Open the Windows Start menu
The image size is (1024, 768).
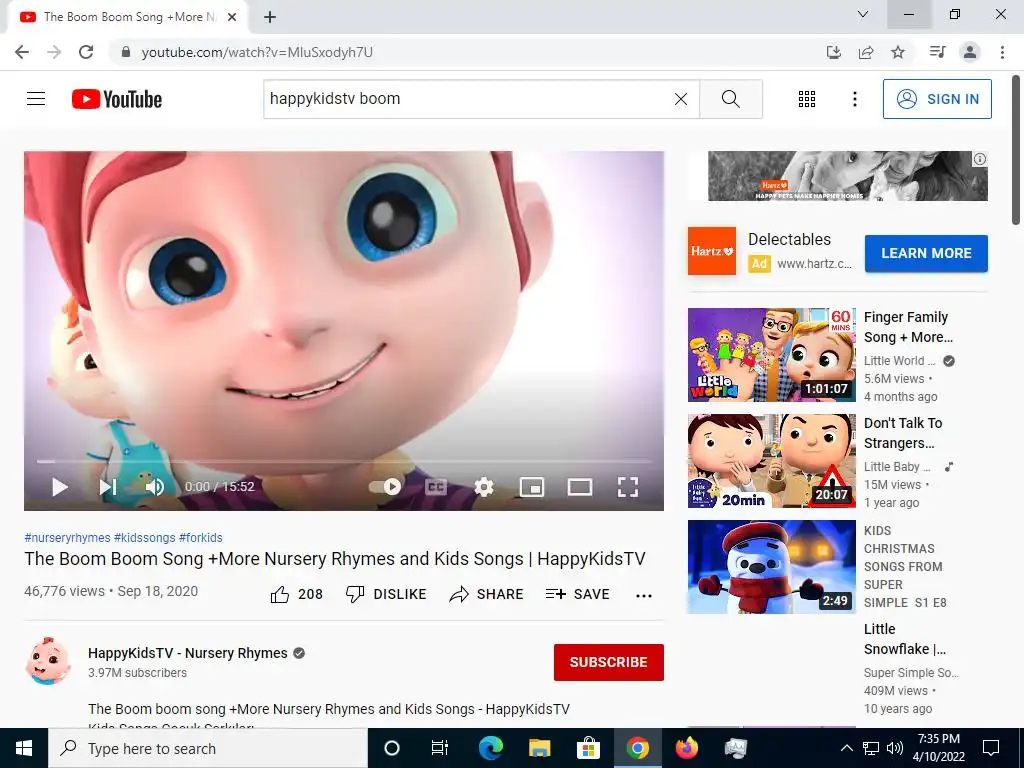(x=24, y=748)
